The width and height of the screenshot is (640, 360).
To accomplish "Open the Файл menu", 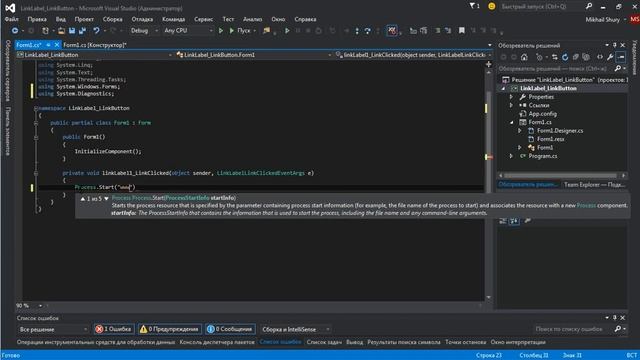I will [x=11, y=19].
